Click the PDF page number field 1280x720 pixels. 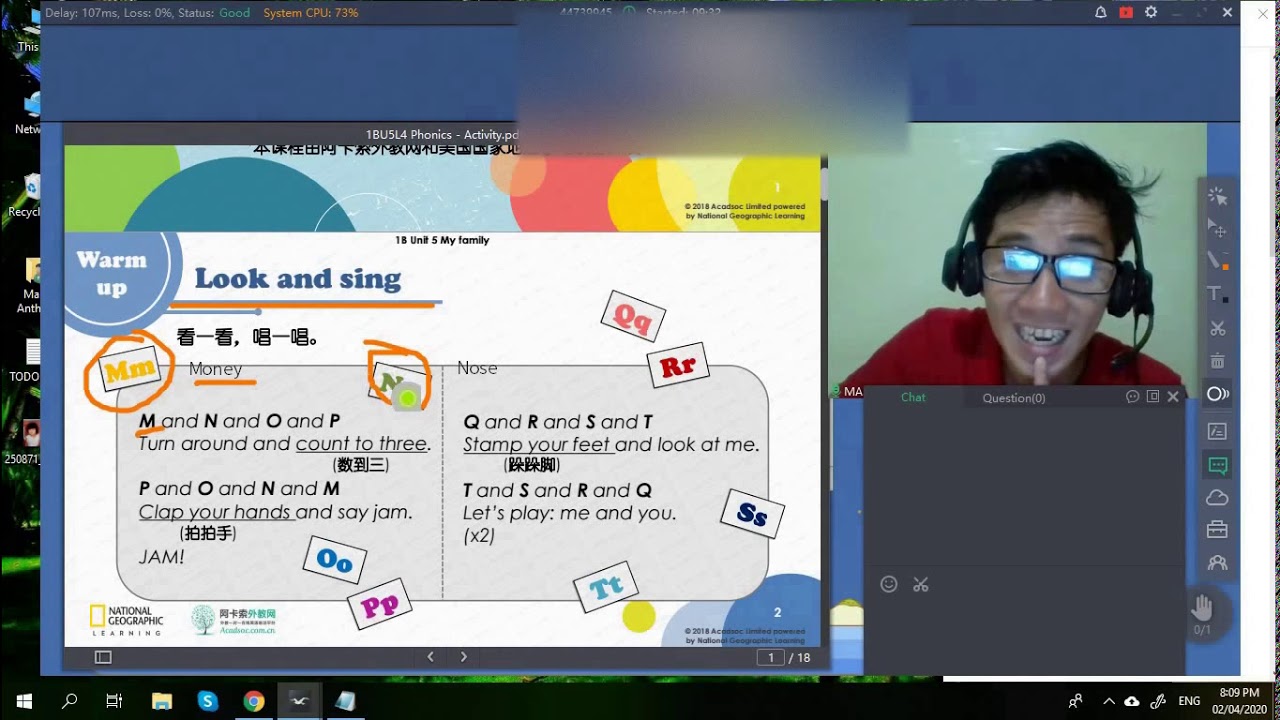coord(770,657)
